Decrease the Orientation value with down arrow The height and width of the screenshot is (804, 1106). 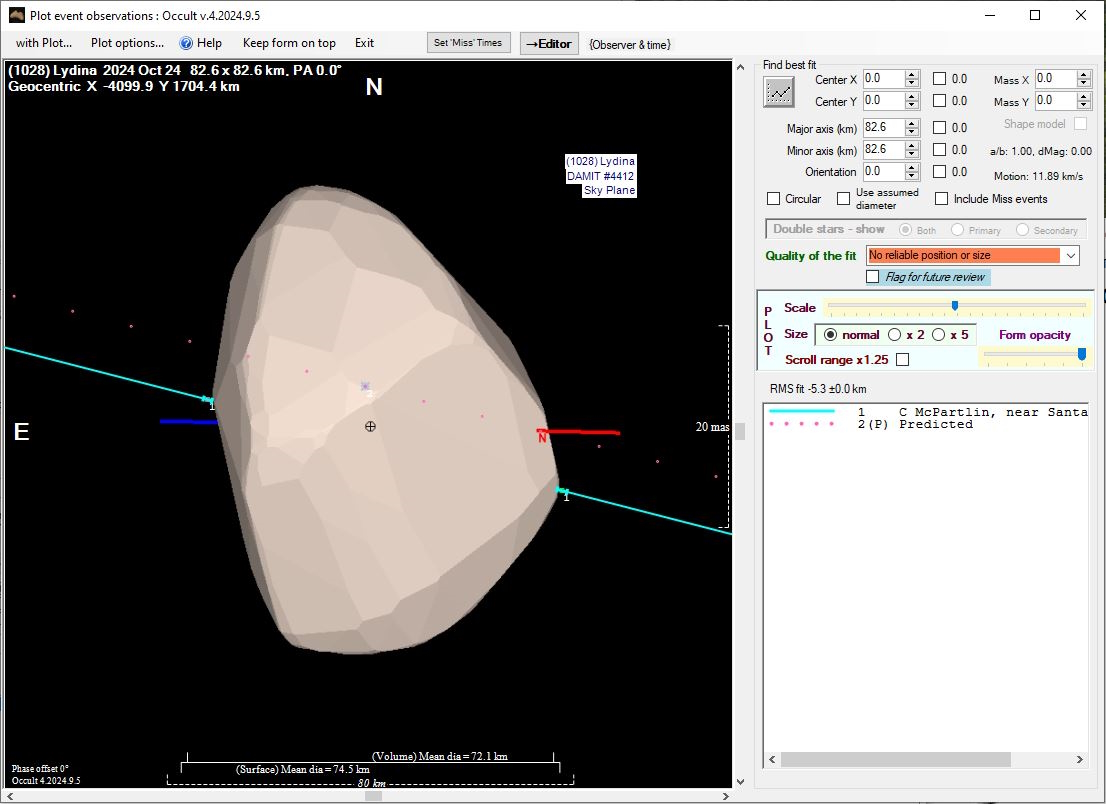tap(912, 176)
